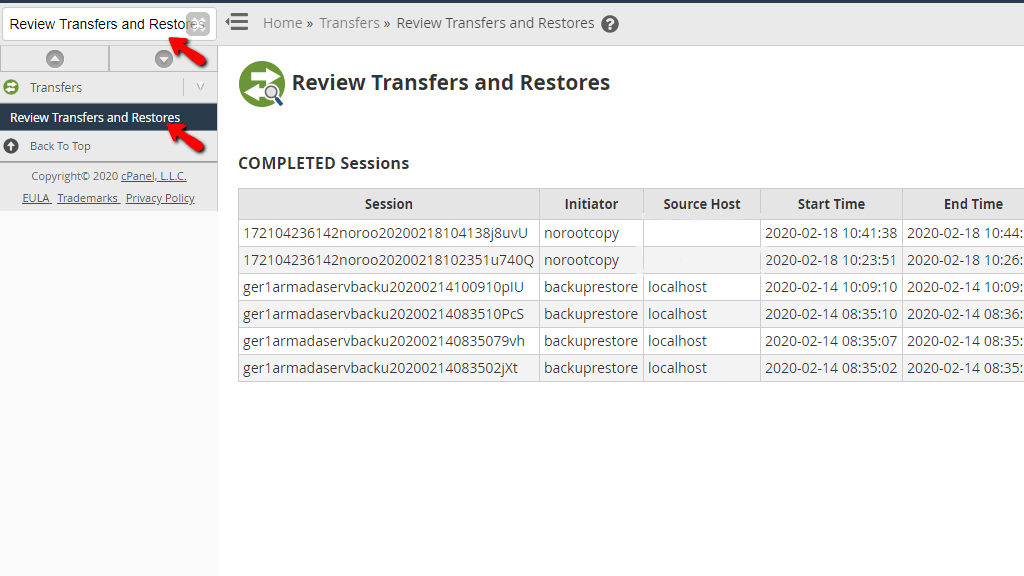The image size is (1024, 576).
Task: Go to Home in breadcrumb
Action: [282, 23]
